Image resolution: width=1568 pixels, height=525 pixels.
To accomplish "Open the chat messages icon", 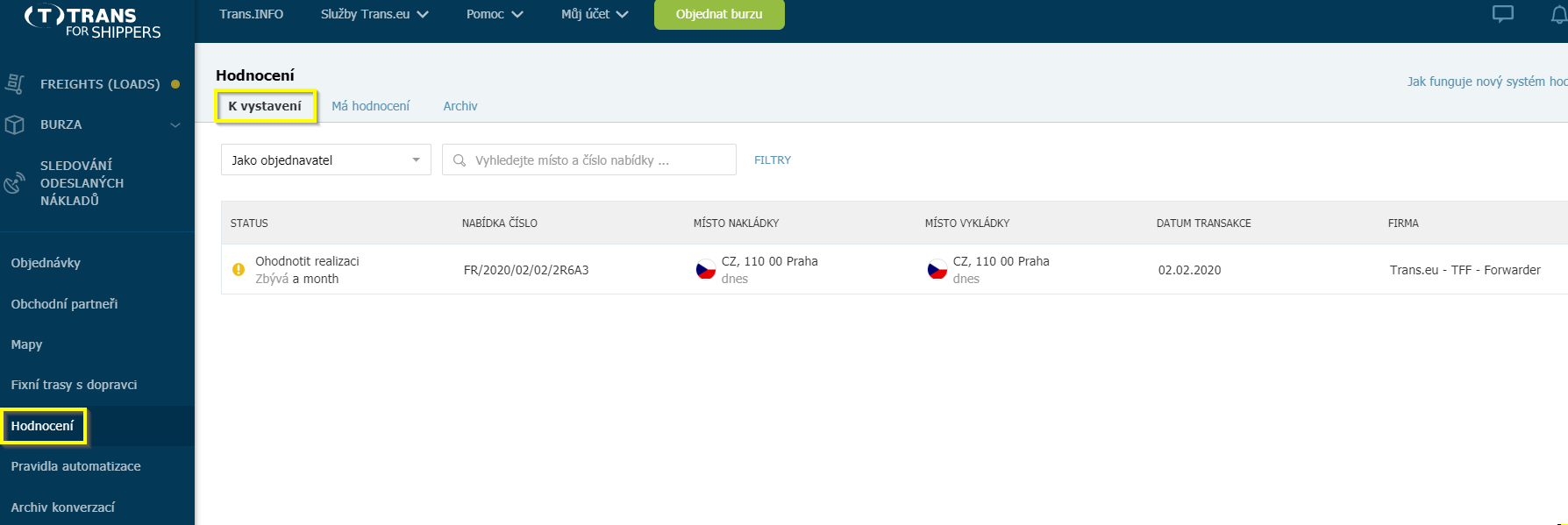I will pyautogui.click(x=1503, y=14).
